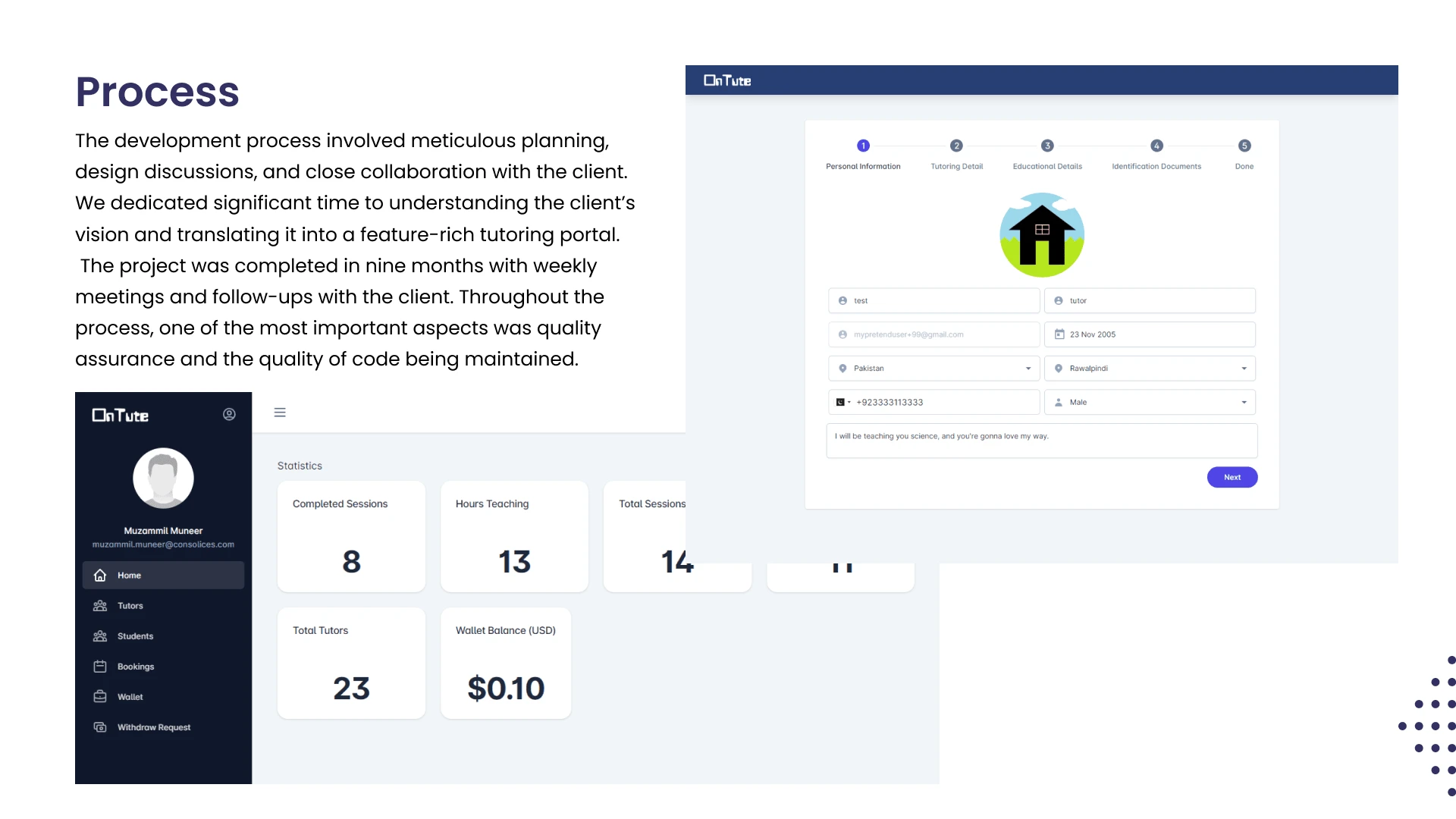The width and height of the screenshot is (1456, 819).
Task: Open the Bookings calendar icon
Action: (100, 667)
